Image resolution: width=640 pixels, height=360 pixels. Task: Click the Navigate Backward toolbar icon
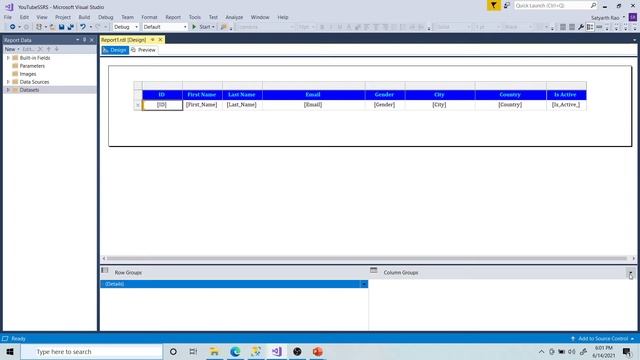pos(13,27)
